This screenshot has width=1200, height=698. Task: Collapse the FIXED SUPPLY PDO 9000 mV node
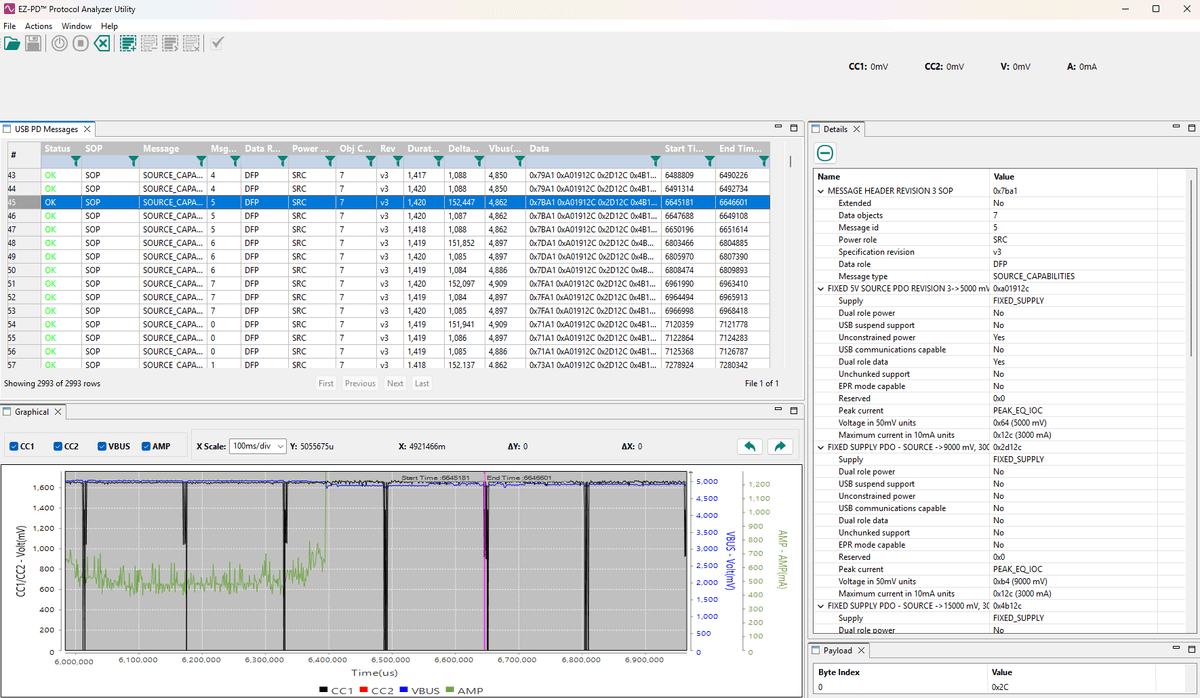[x=821, y=447]
